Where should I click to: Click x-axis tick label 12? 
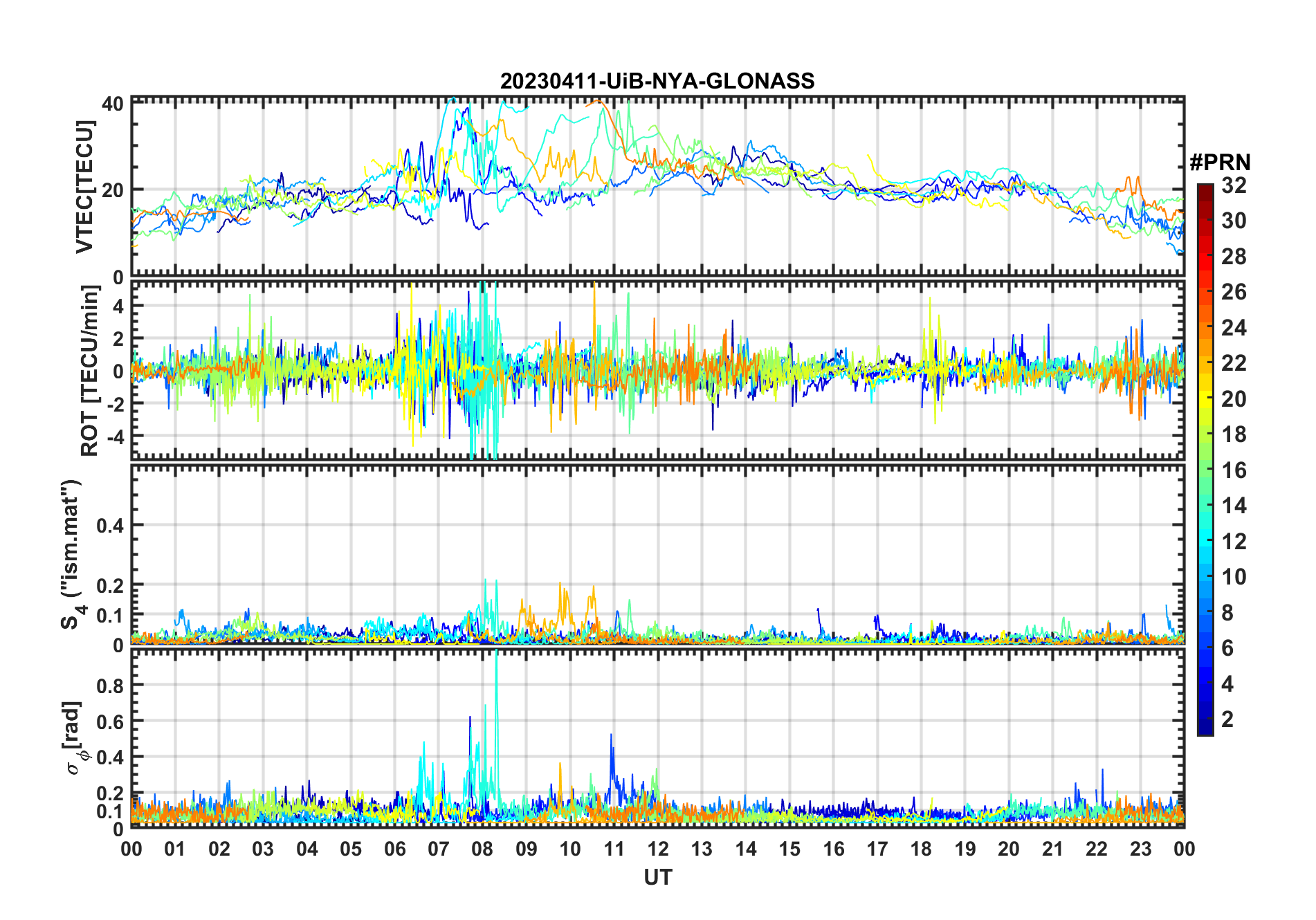658,849
